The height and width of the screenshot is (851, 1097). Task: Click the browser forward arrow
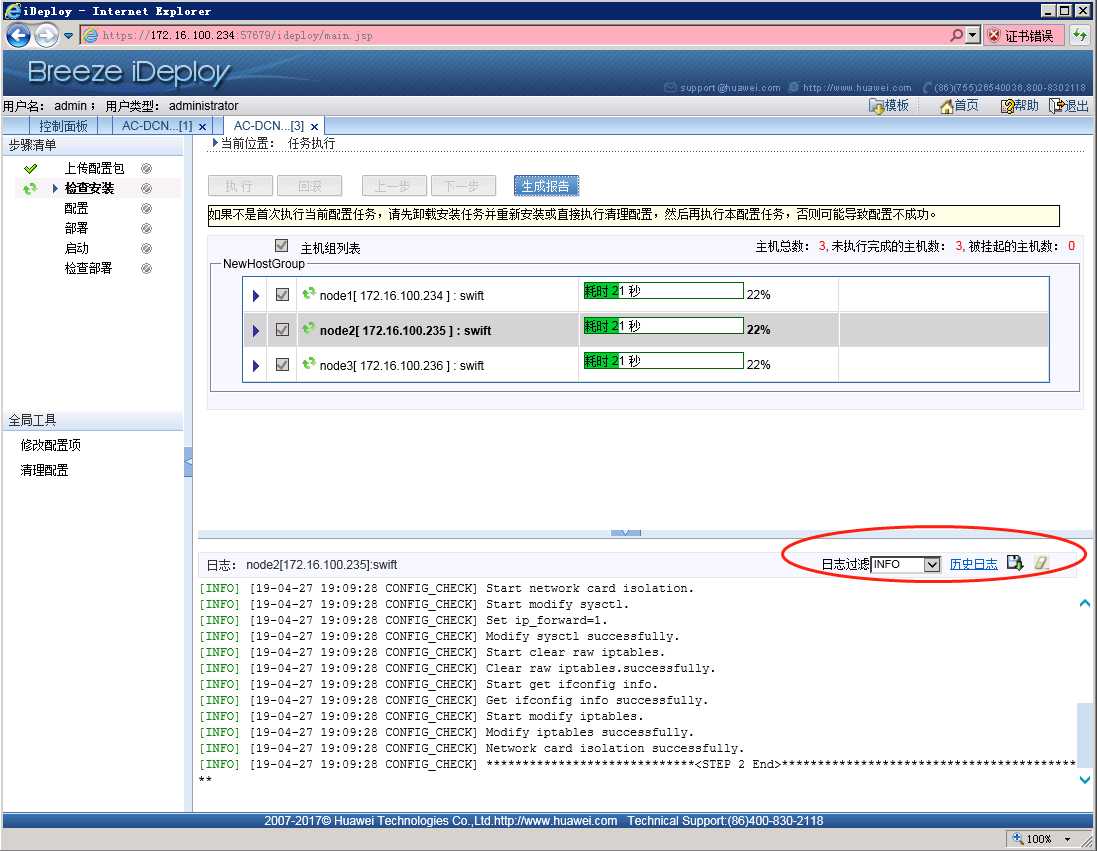[x=46, y=35]
